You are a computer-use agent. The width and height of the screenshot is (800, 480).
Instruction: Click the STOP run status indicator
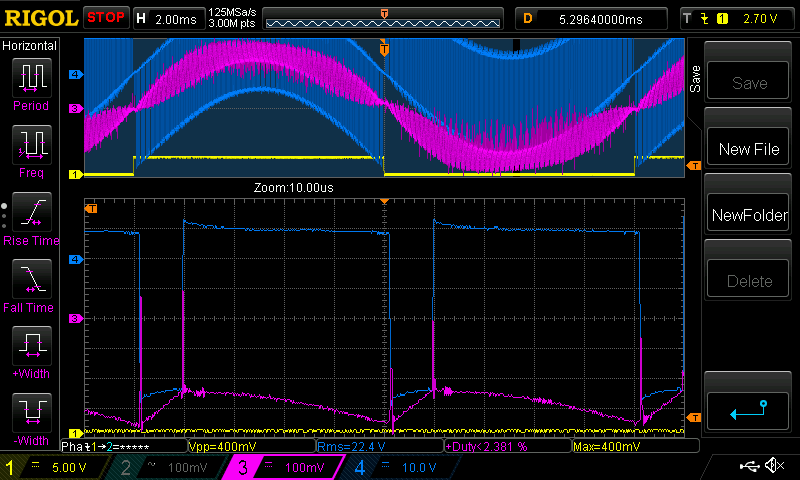click(105, 17)
